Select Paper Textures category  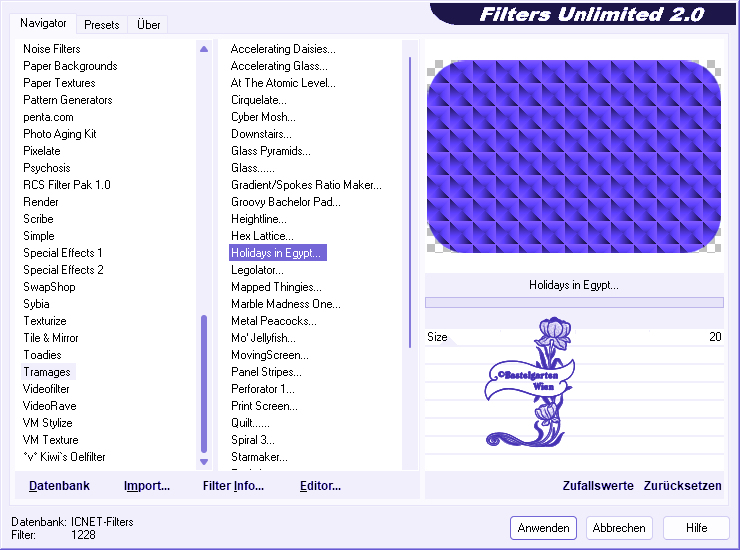(x=59, y=83)
